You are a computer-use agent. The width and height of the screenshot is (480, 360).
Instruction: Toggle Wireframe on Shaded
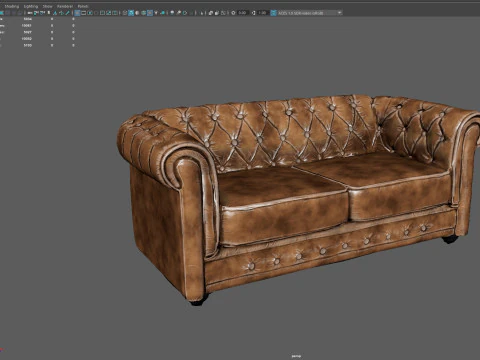click(x=143, y=13)
